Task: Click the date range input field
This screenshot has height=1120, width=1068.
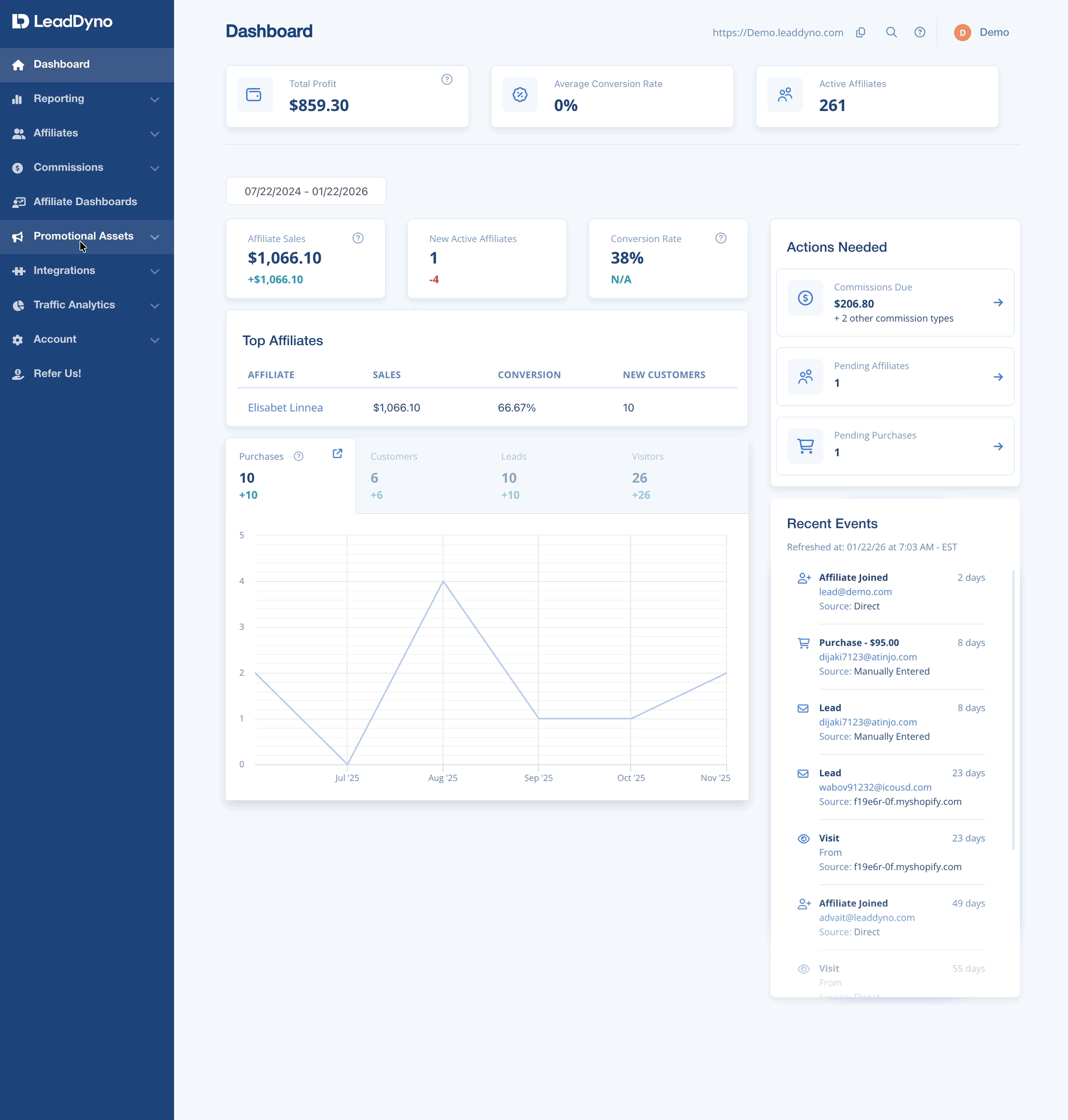Action: [x=306, y=191]
